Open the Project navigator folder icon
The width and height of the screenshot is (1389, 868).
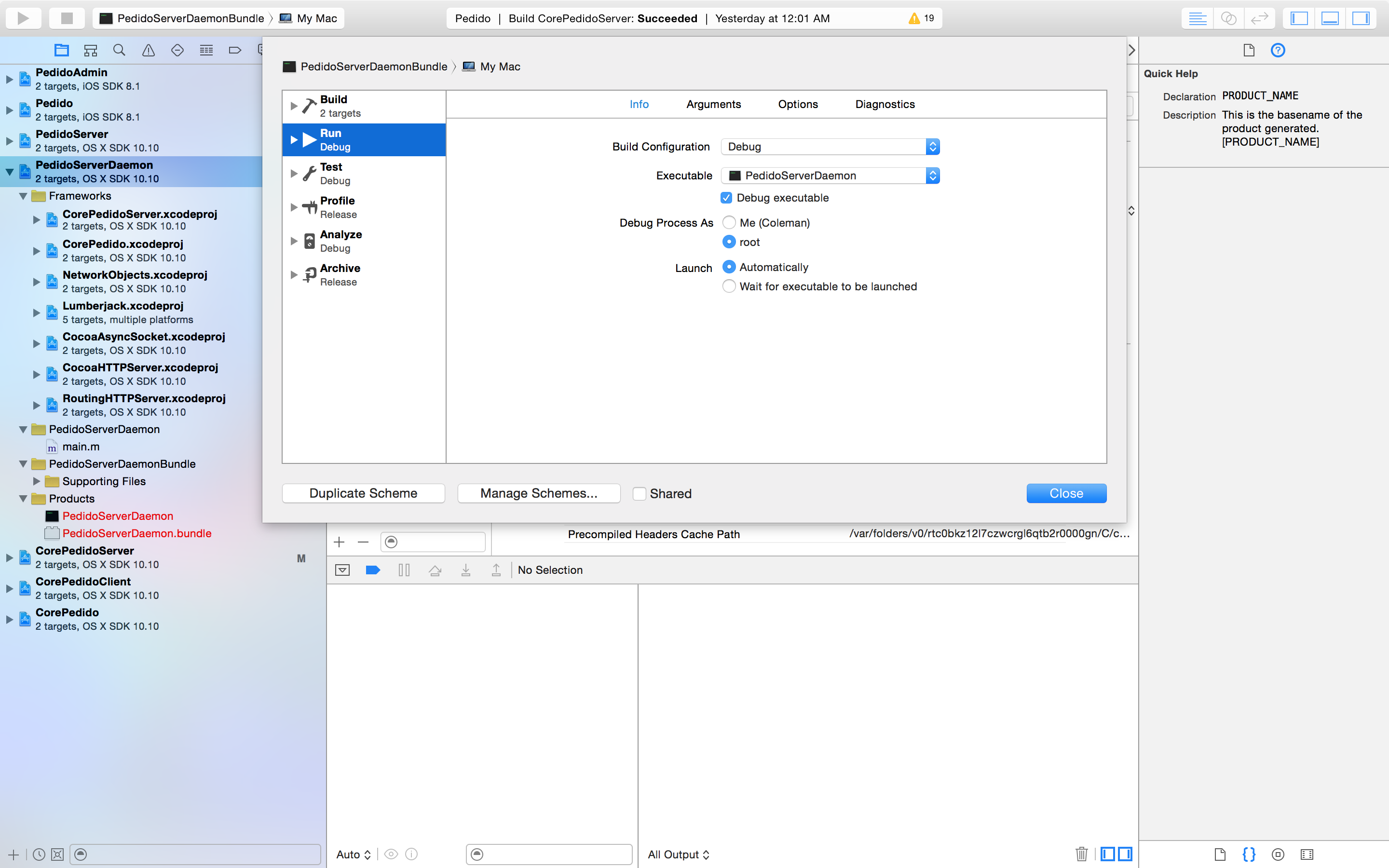coord(61,51)
